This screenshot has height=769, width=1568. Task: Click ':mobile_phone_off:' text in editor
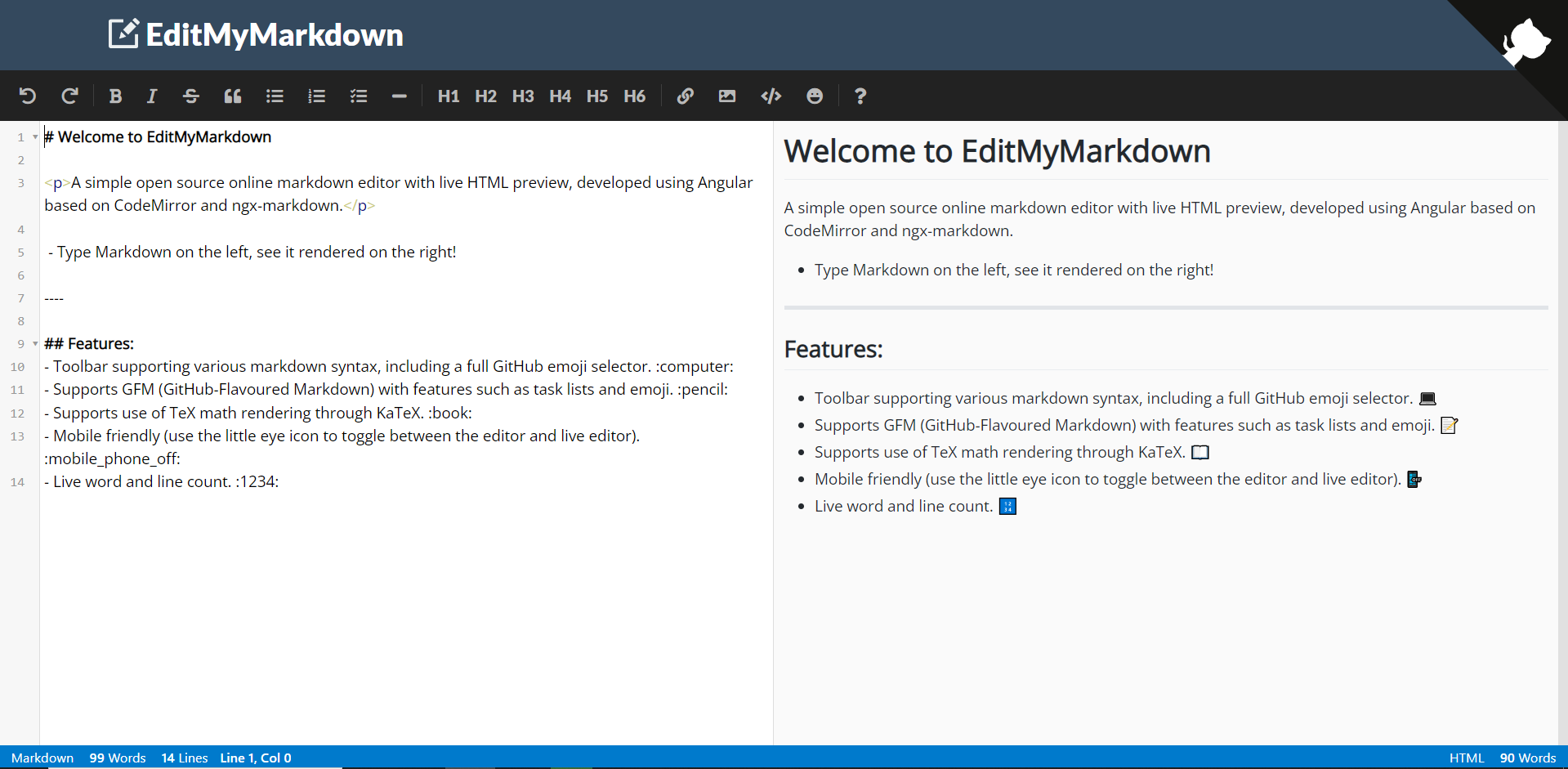[113, 459]
